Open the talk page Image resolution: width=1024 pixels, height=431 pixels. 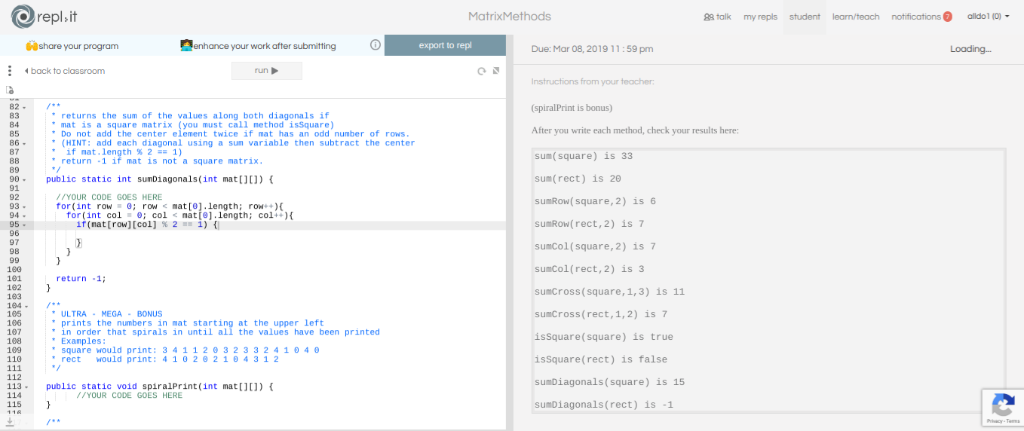[x=717, y=17]
